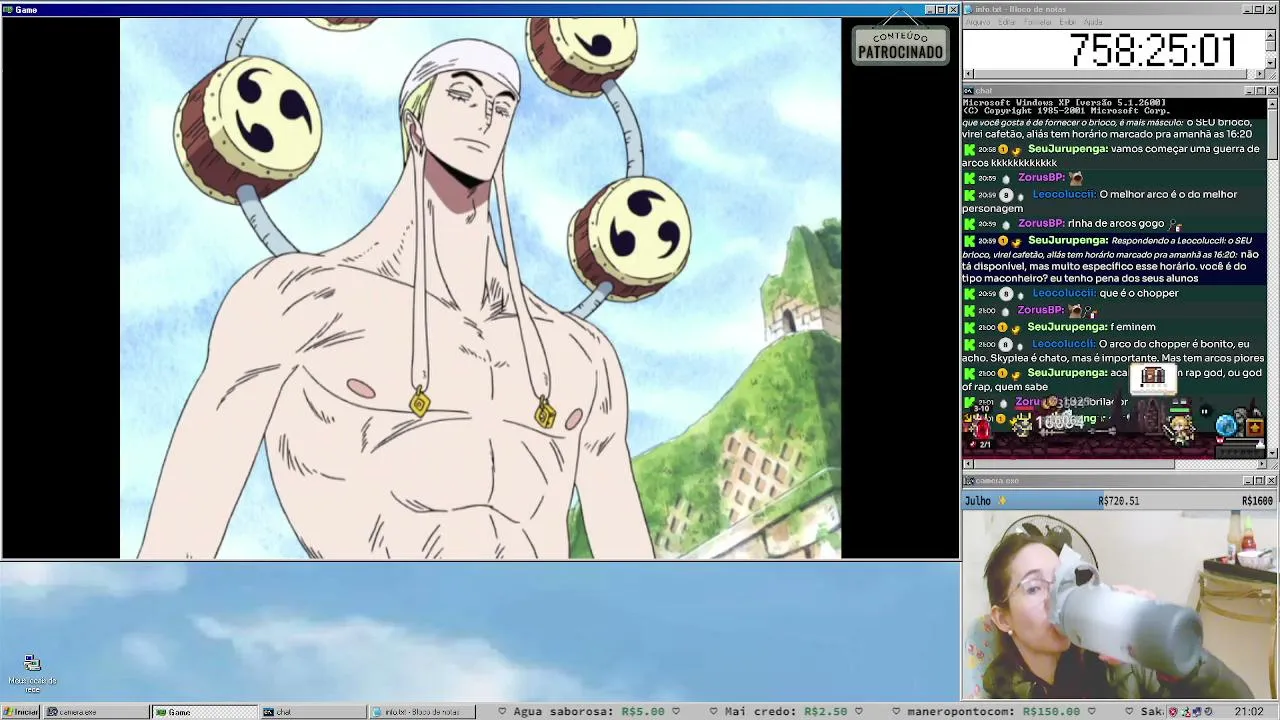Click the Game window title bar icon
The width and height of the screenshot is (1280, 720).
8,9
